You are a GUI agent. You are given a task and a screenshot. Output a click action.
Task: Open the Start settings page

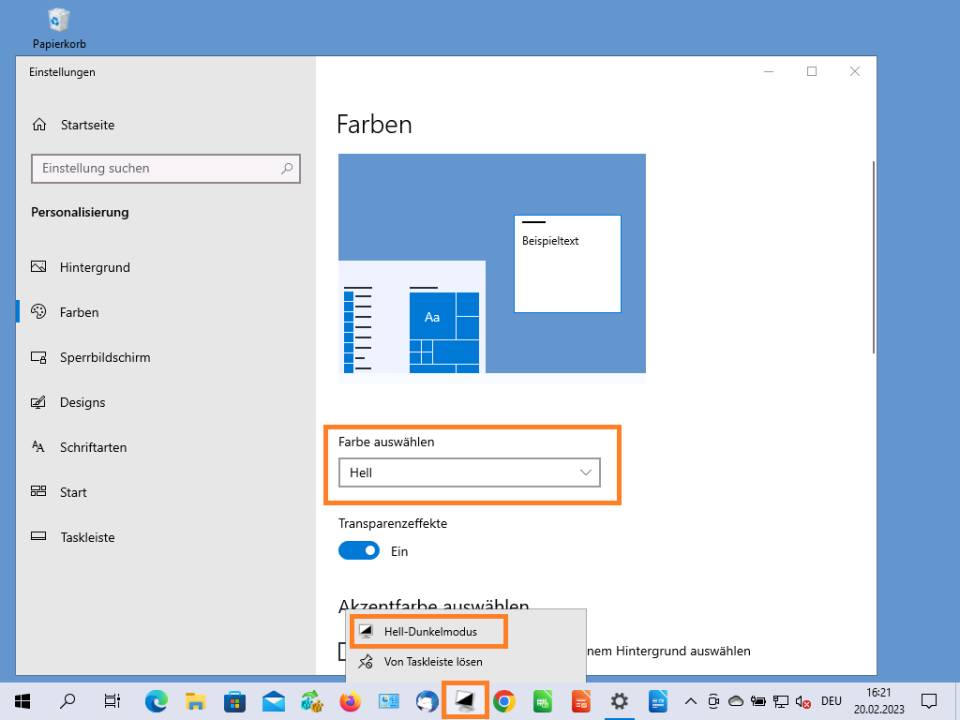pyautogui.click(x=73, y=492)
